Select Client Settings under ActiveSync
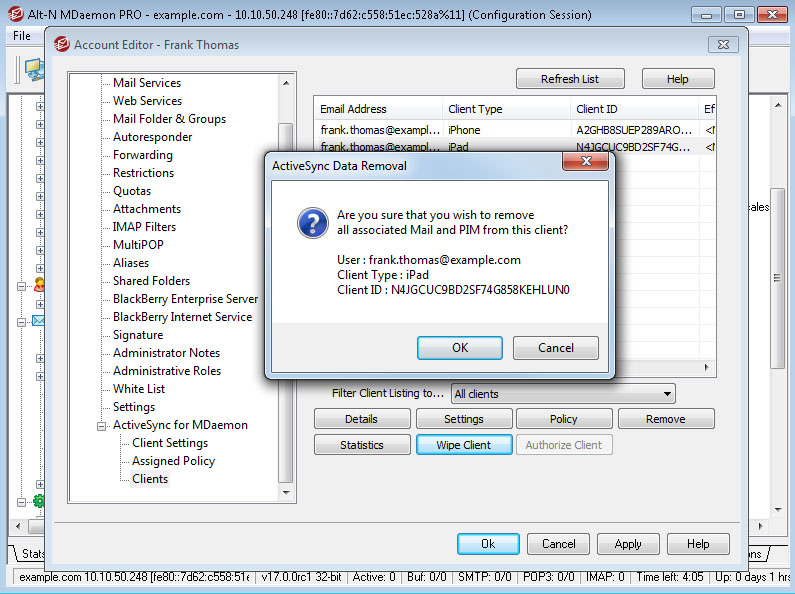Image resolution: width=795 pixels, height=594 pixels. click(170, 443)
